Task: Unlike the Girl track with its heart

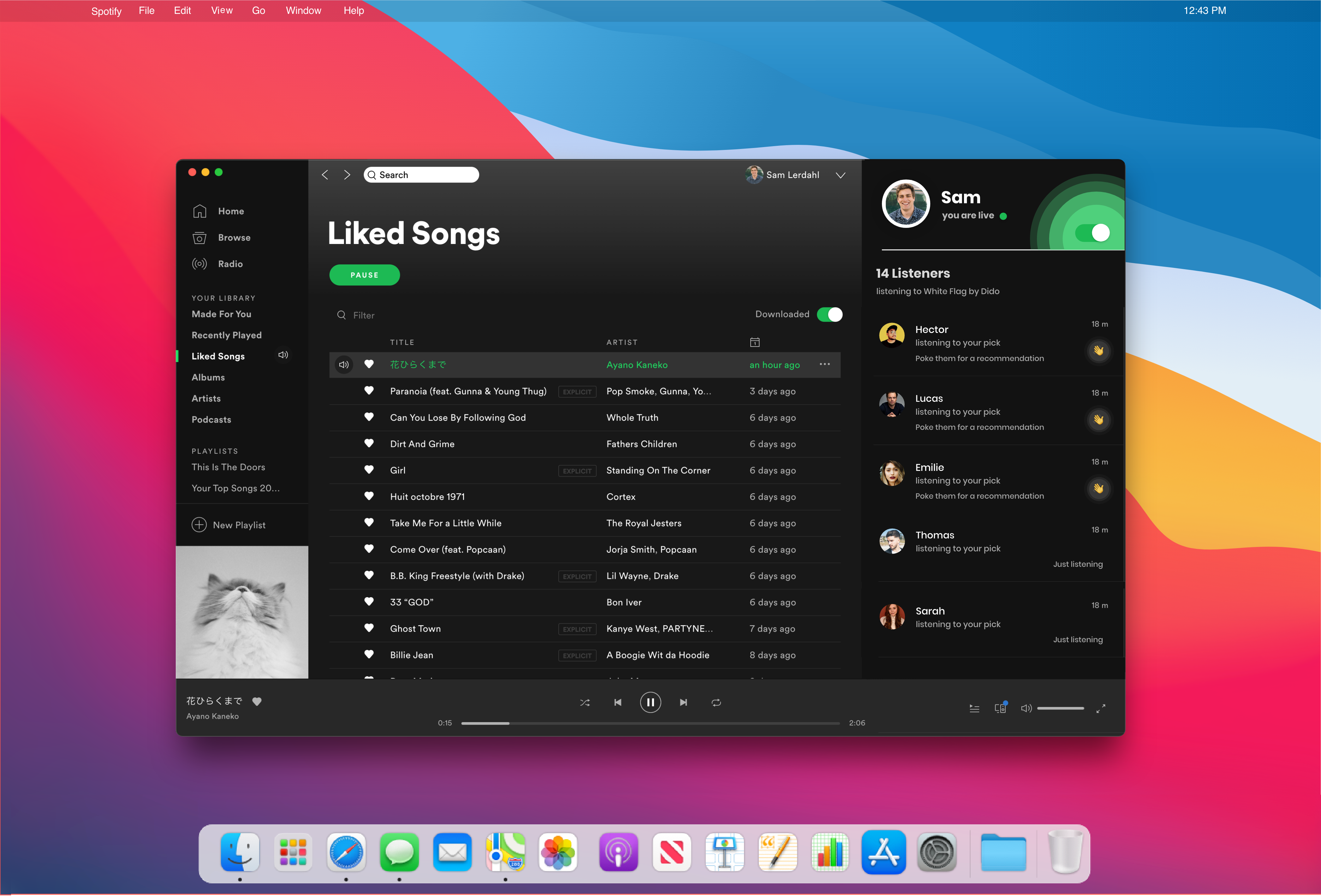Action: [369, 470]
